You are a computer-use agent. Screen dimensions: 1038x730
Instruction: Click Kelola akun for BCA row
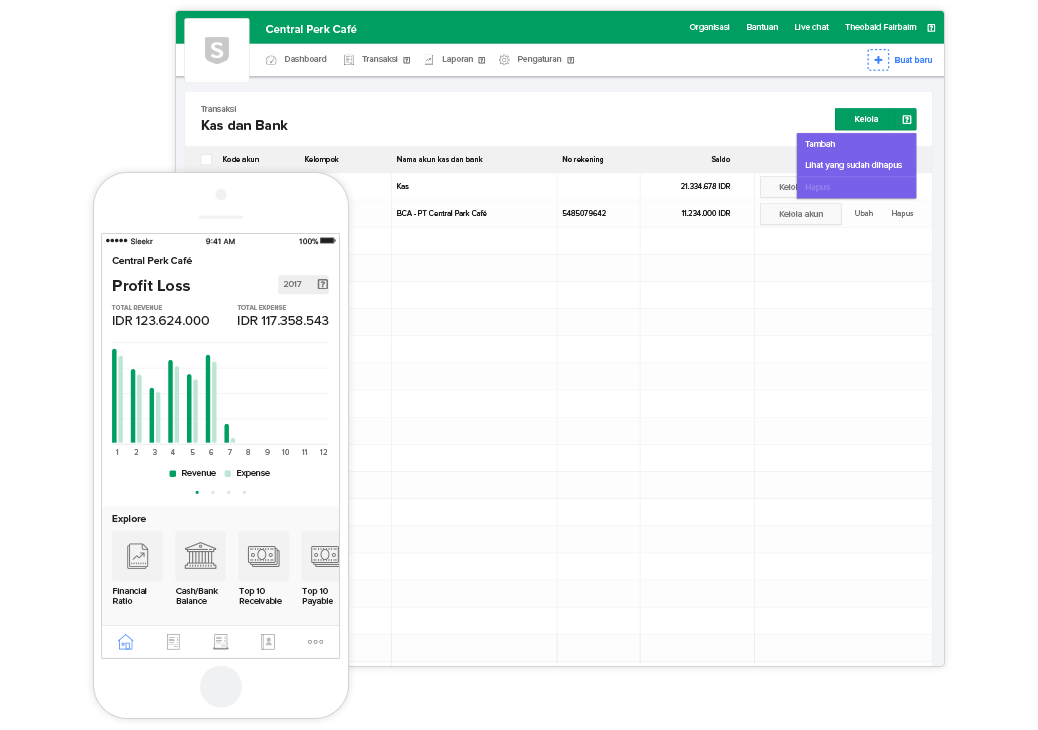(801, 214)
